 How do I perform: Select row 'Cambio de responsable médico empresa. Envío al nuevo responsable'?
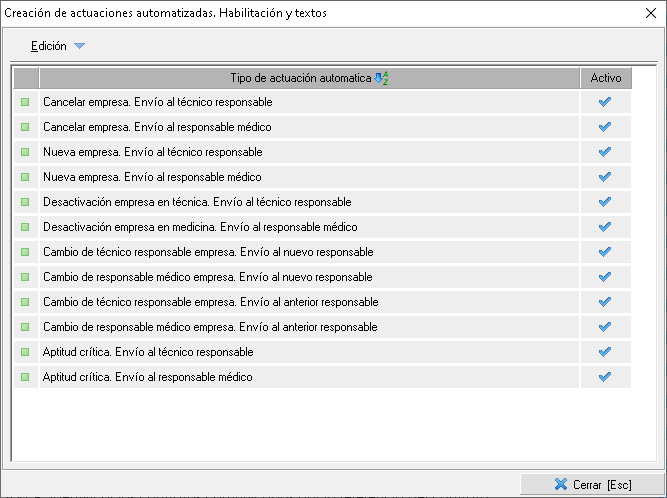point(208,277)
